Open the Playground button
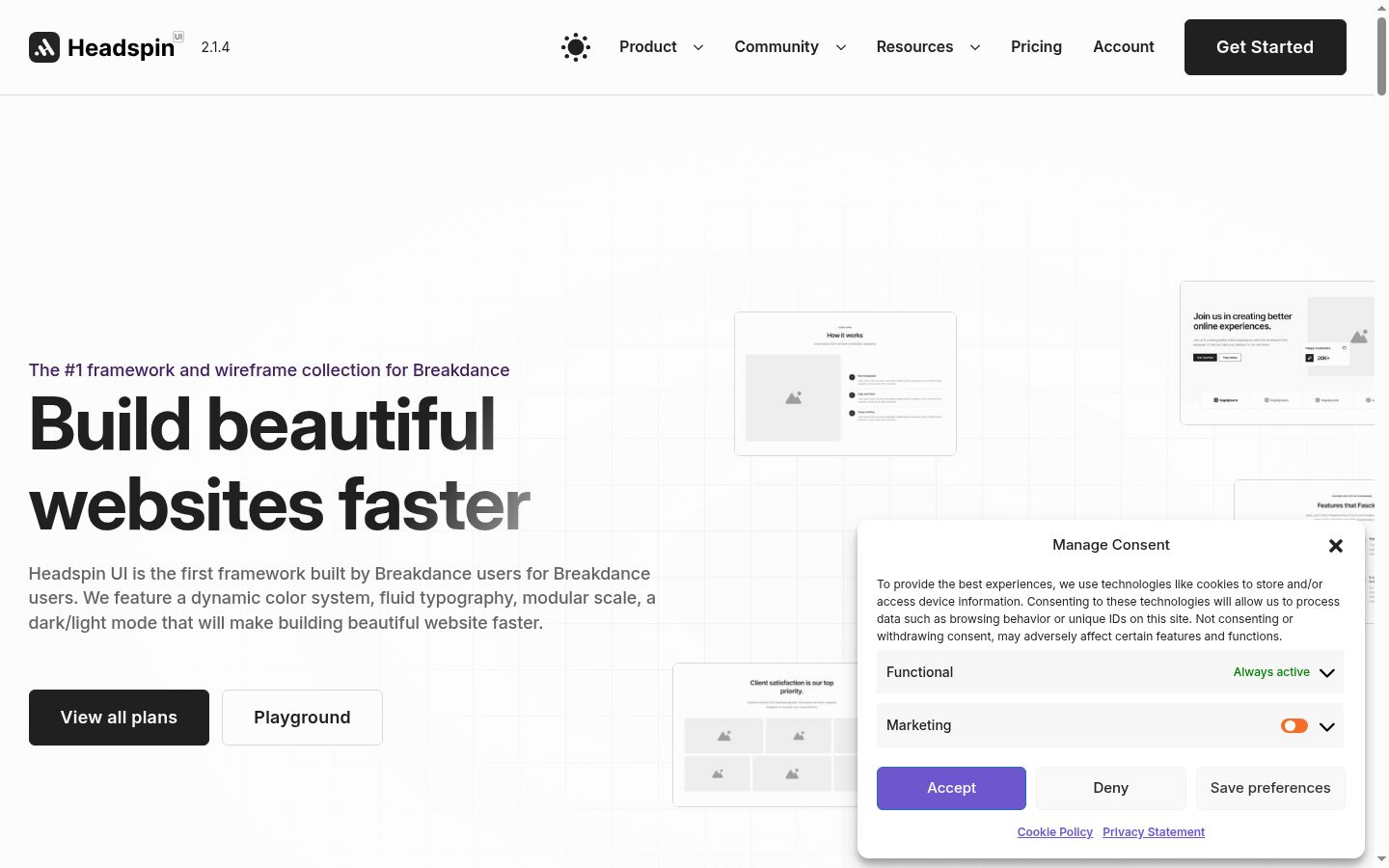The height and width of the screenshot is (868, 1389). click(302, 718)
